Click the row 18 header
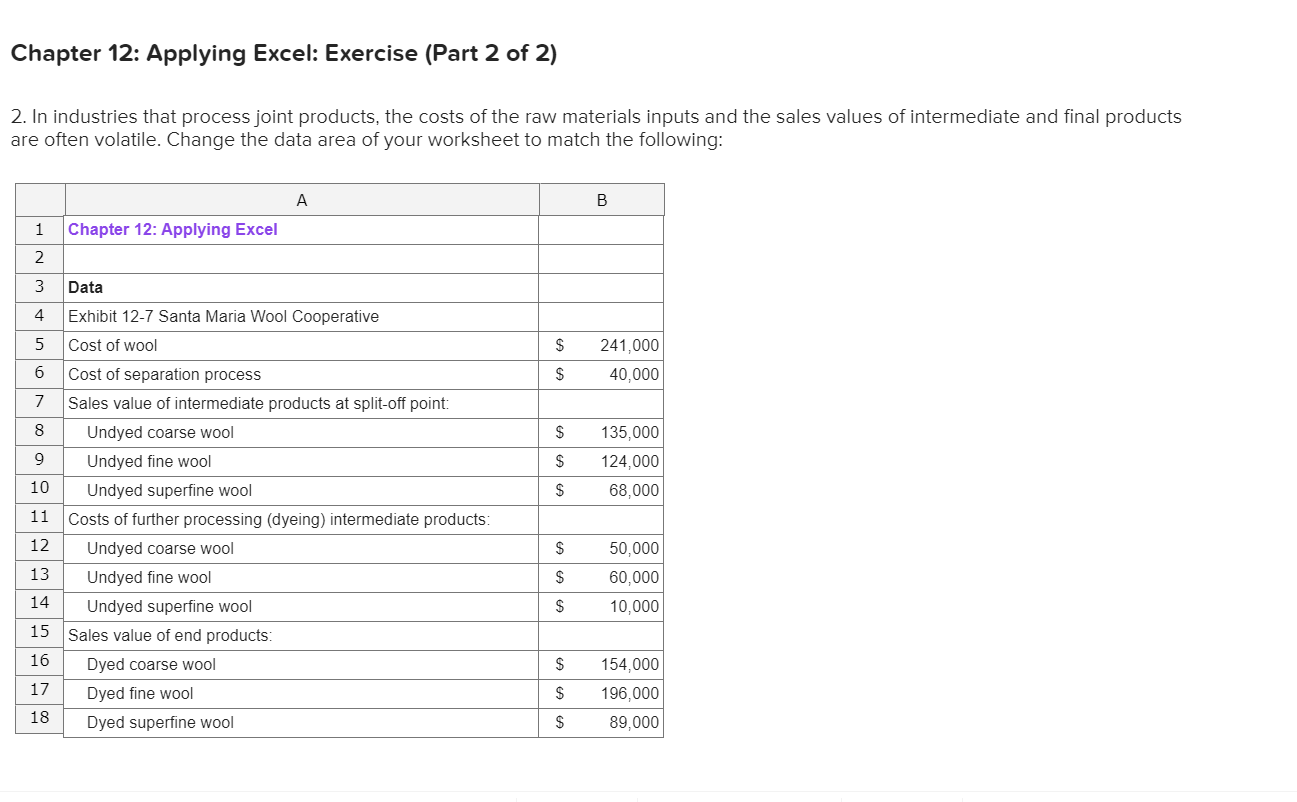The width and height of the screenshot is (1297, 802). coord(38,721)
